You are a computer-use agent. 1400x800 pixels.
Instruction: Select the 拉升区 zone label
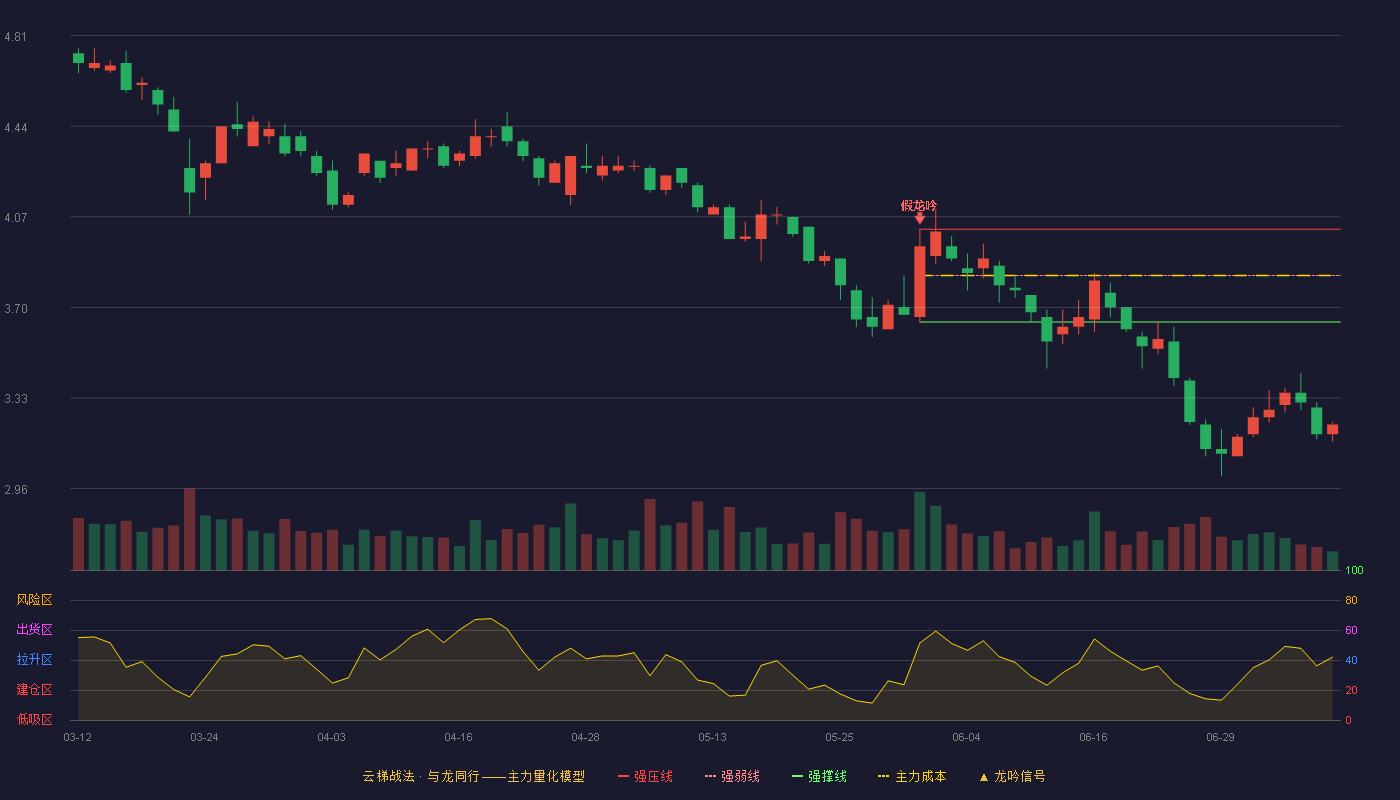pyautogui.click(x=34, y=660)
